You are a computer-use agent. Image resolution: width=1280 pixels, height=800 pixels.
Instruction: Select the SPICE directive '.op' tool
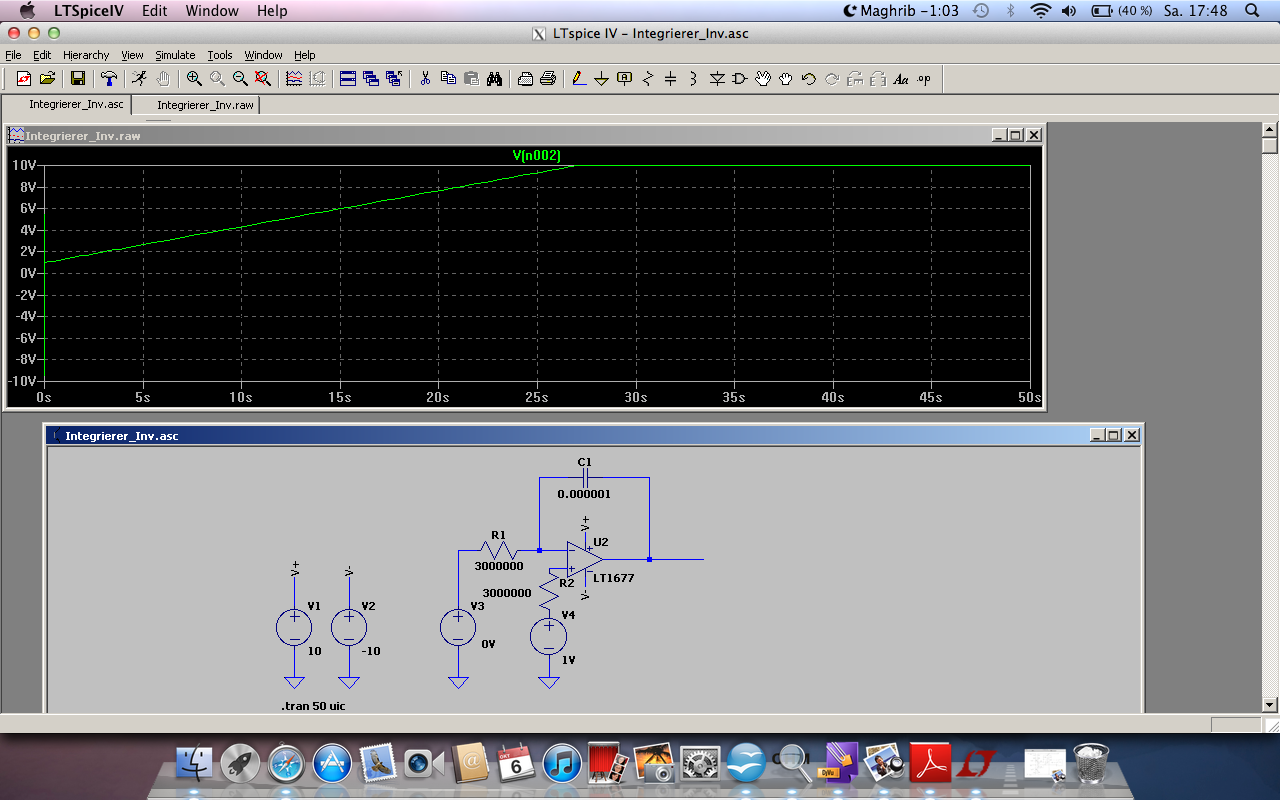coord(924,79)
